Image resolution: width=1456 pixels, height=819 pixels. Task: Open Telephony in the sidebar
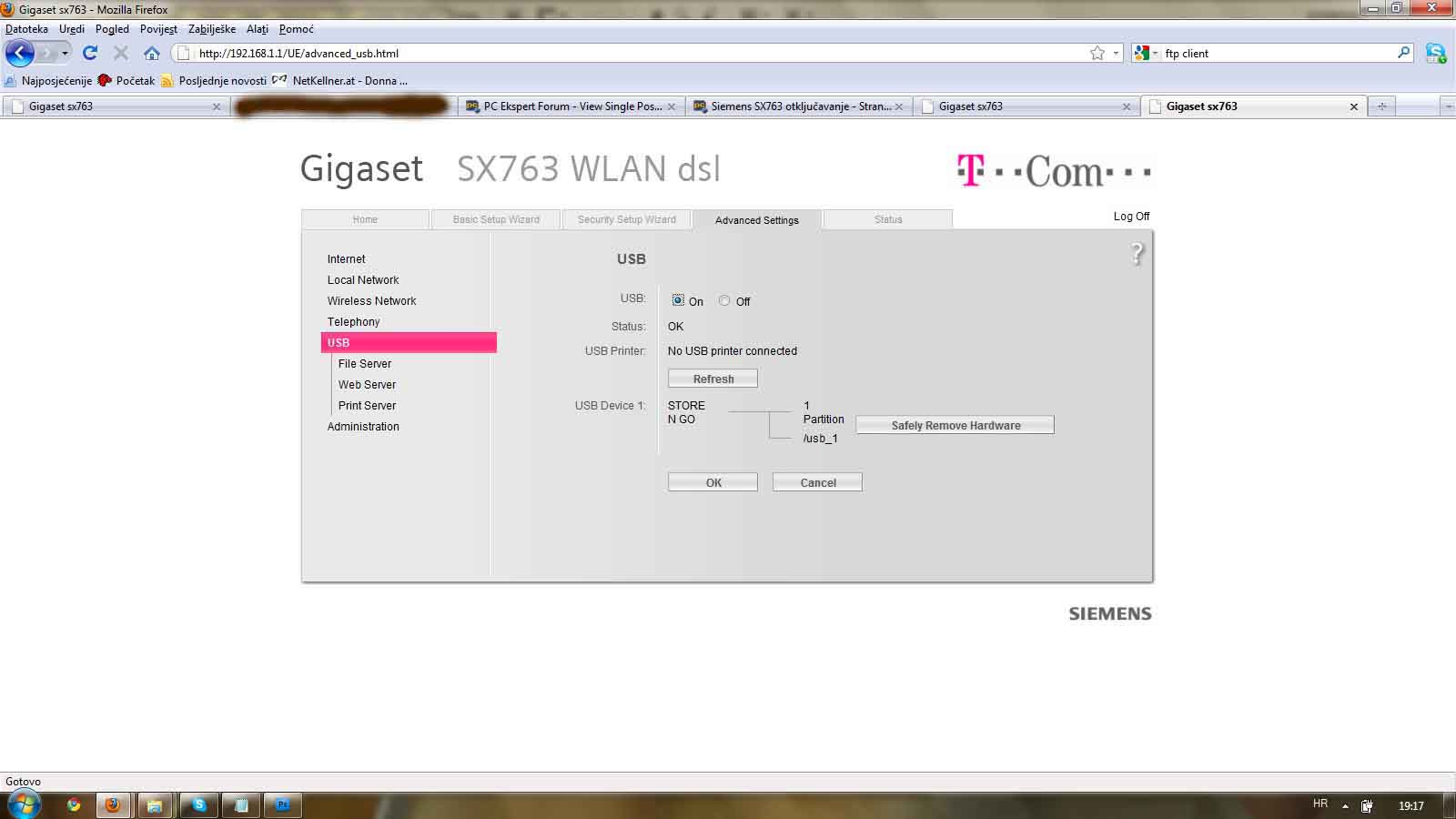tap(353, 322)
